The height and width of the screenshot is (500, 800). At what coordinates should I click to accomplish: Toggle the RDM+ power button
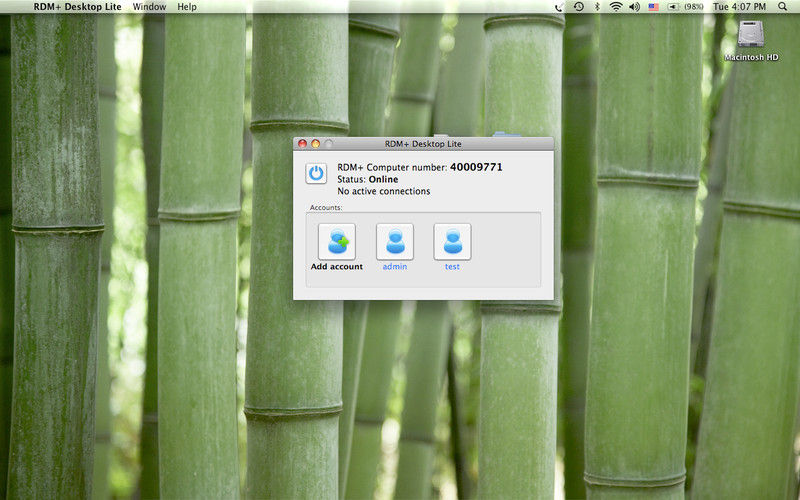pos(316,173)
